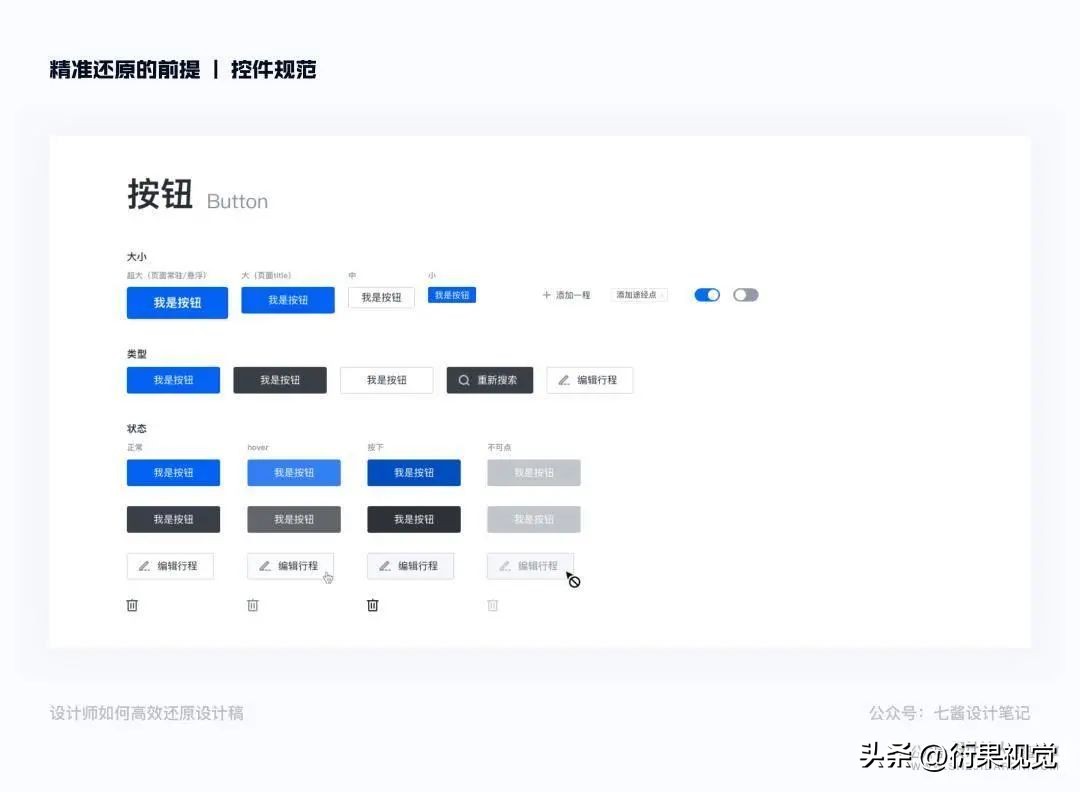This screenshot has height=792, width=1080.
Task: Click the 超大 blue 我是按钮 button
Action: pyautogui.click(x=177, y=302)
